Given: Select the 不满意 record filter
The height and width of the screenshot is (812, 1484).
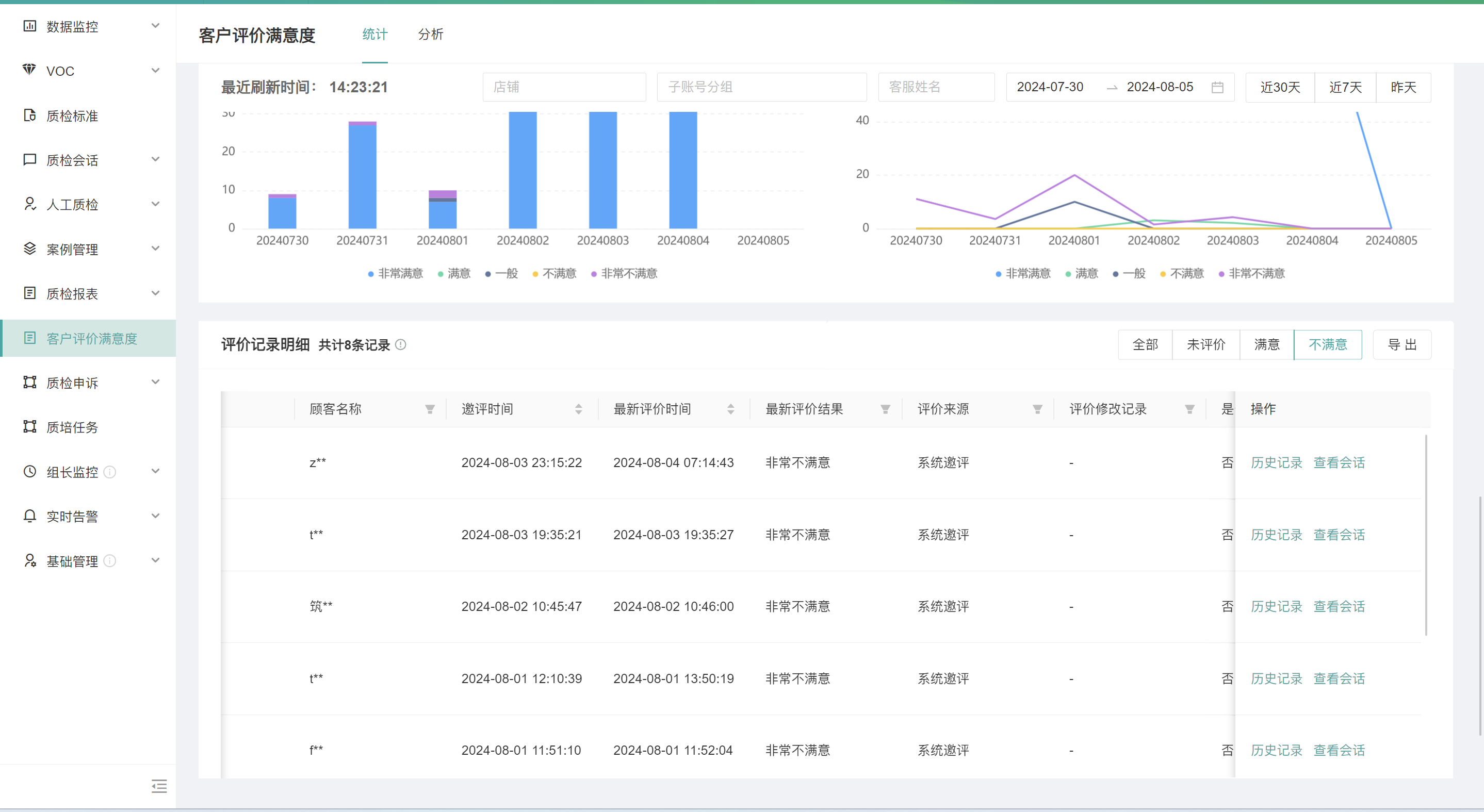Looking at the screenshot, I should [x=1328, y=344].
